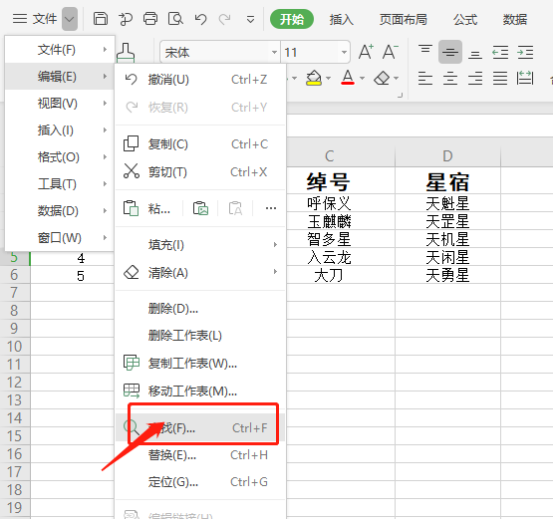
Task: Click the increase indent icon
Action: tap(525, 53)
